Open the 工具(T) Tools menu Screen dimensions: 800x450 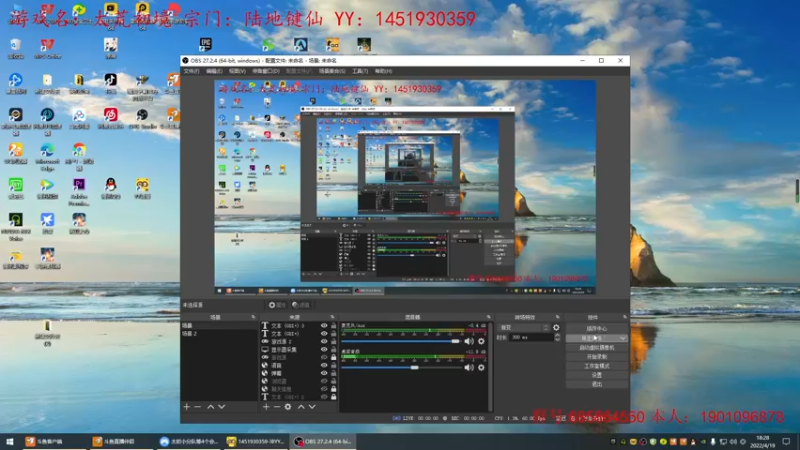360,71
